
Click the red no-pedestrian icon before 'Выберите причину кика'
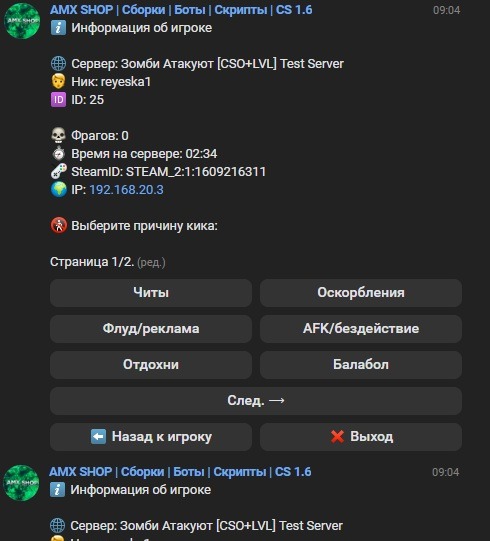[59, 226]
